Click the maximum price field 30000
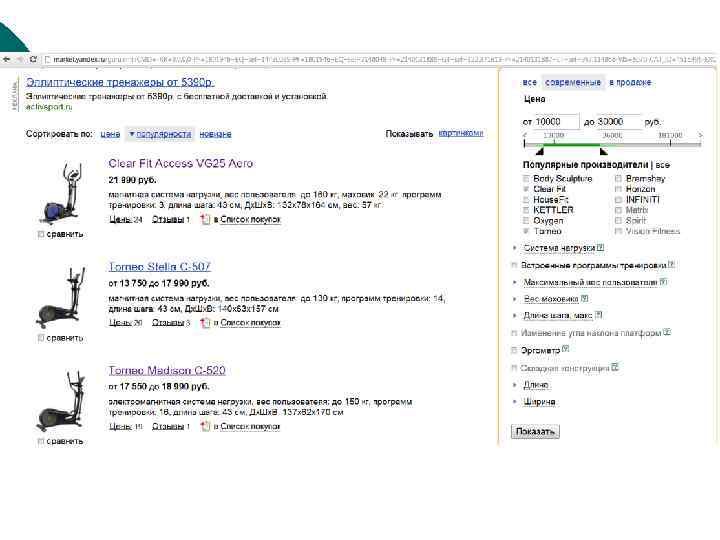Screen dimensions: 720x540 coord(618,122)
